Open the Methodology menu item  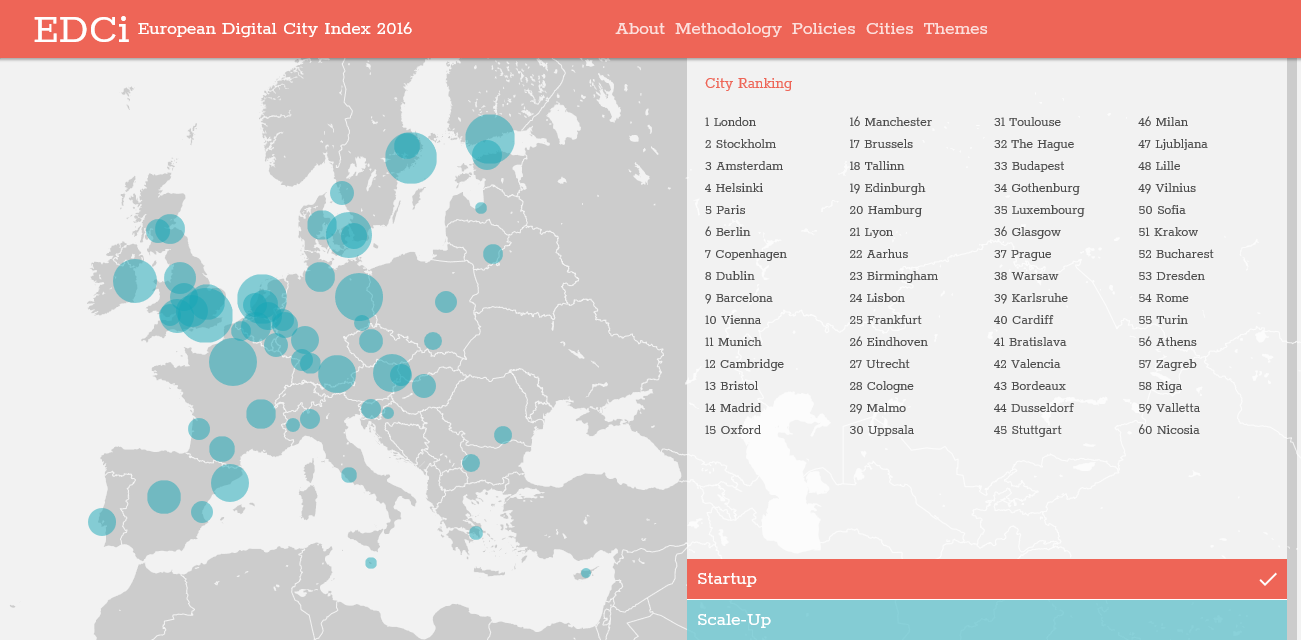click(x=728, y=29)
